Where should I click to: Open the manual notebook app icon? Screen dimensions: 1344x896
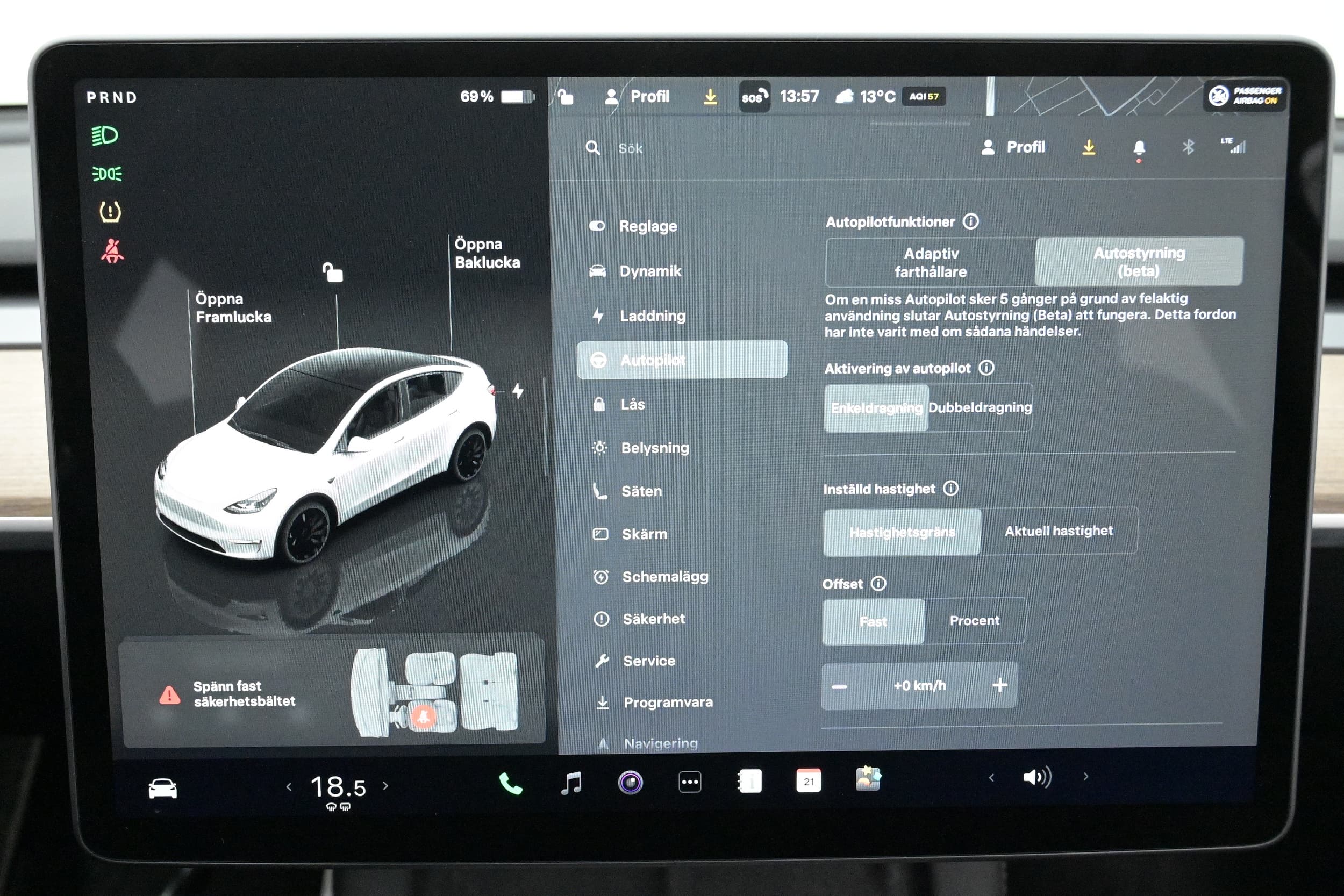click(x=750, y=781)
